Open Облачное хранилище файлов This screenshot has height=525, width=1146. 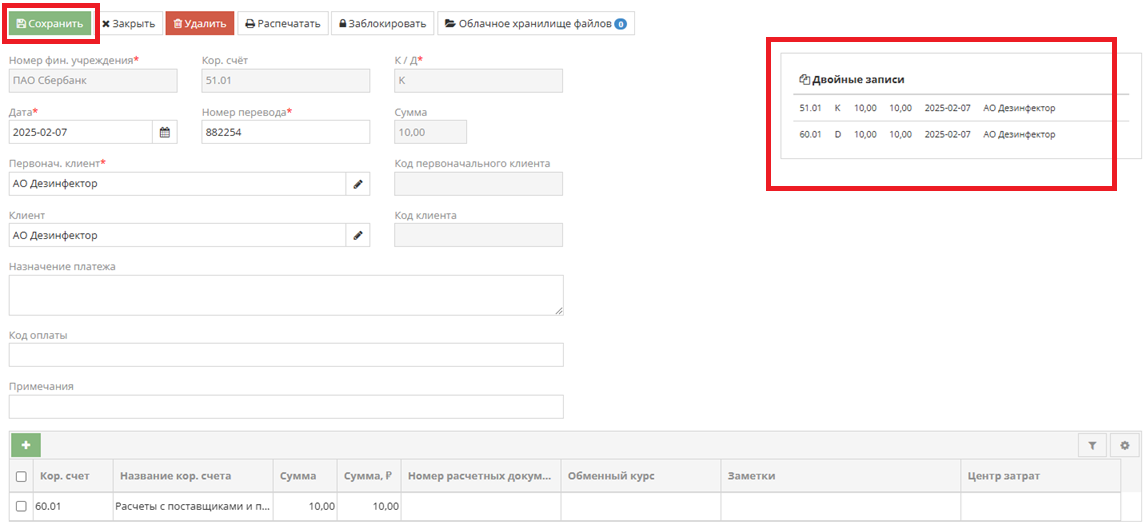click(536, 23)
